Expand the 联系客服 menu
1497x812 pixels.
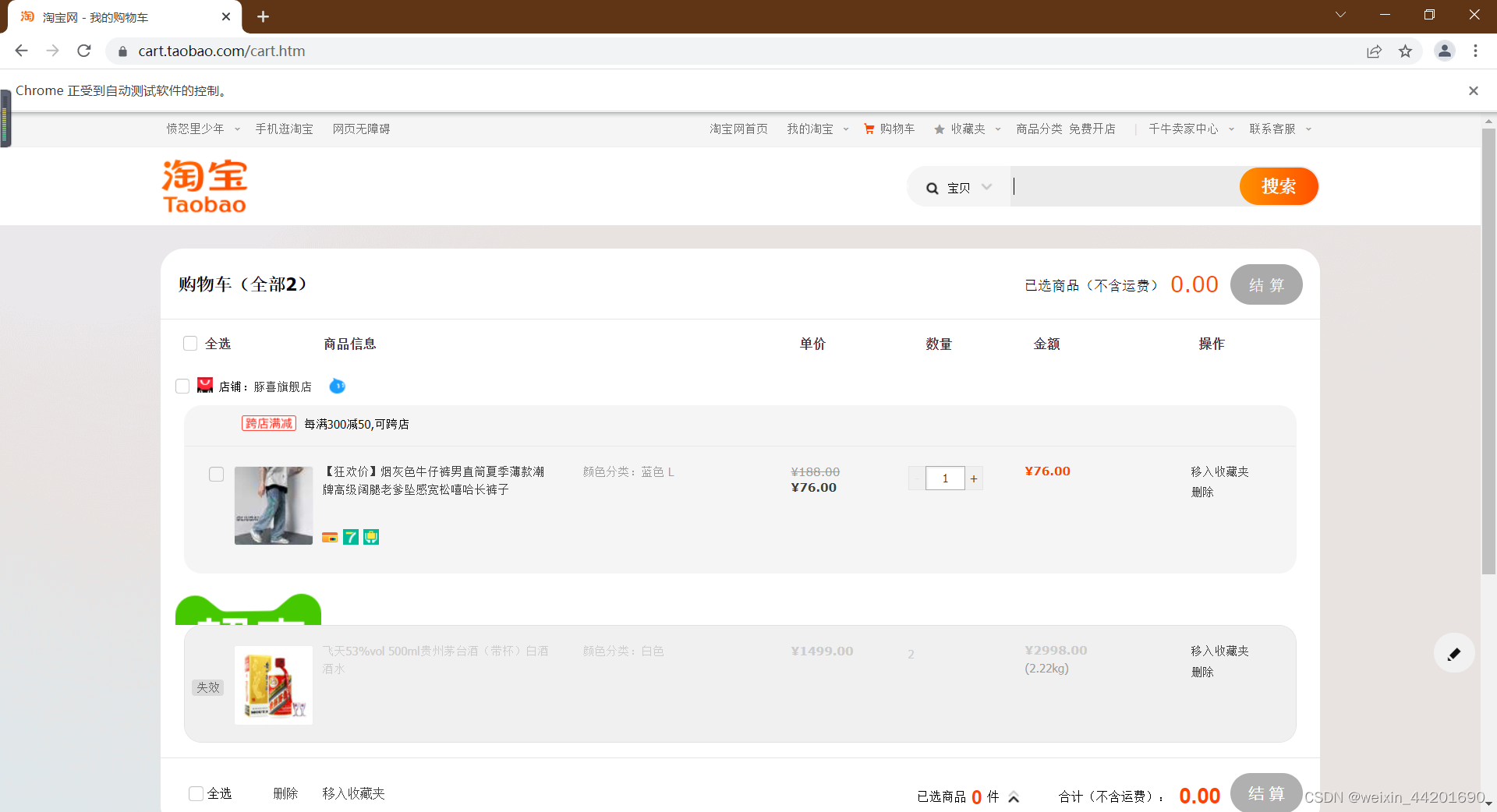click(1280, 129)
